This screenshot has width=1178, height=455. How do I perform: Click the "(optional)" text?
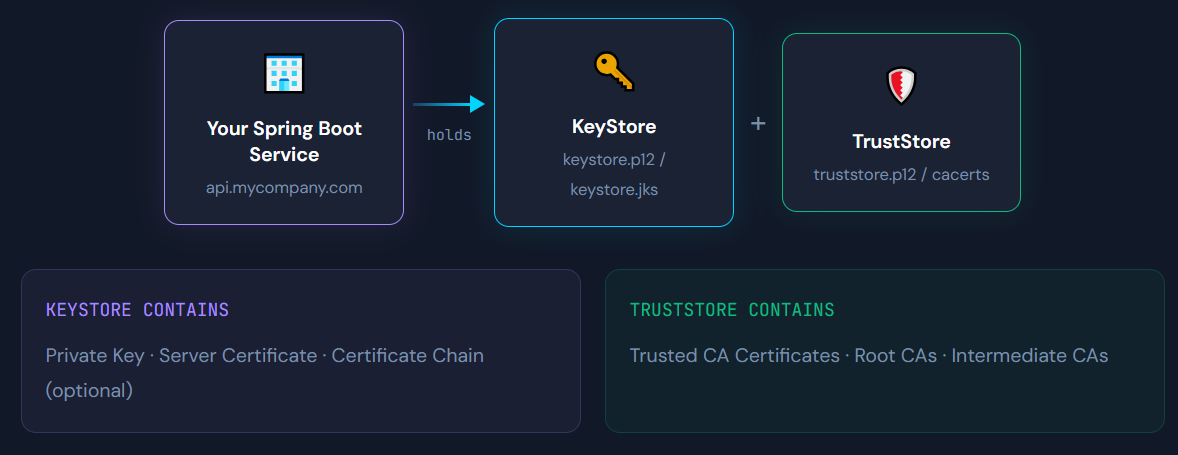pyautogui.click(x=89, y=390)
